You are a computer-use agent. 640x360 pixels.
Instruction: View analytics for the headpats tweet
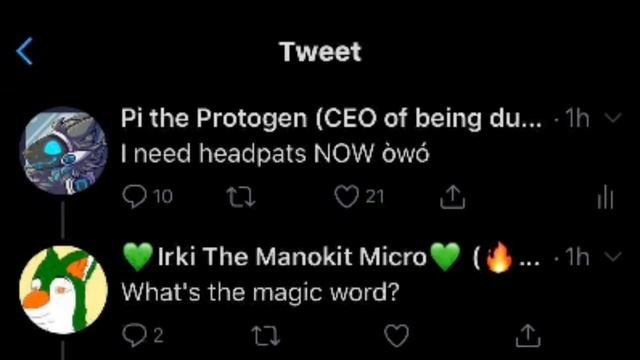605,197
